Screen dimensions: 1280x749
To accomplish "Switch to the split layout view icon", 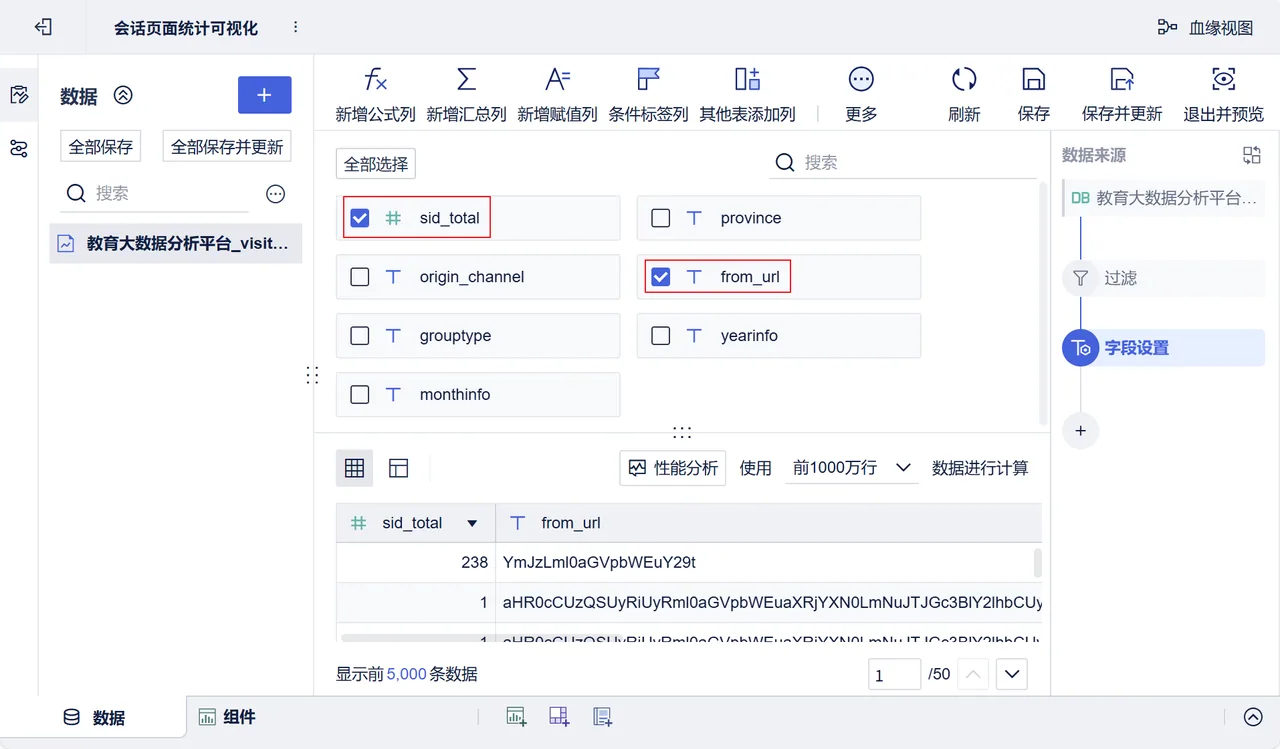I will coord(399,468).
